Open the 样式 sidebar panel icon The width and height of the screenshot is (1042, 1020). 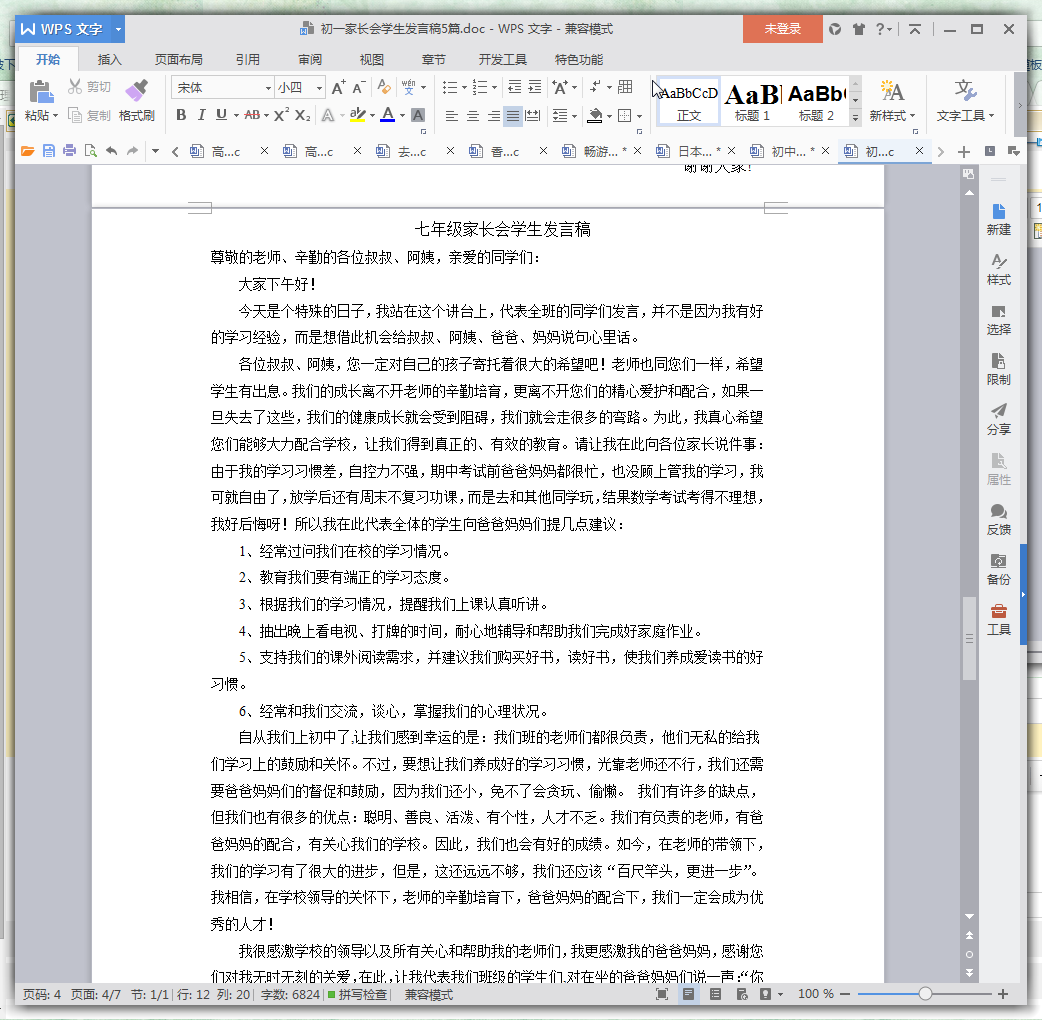click(998, 270)
